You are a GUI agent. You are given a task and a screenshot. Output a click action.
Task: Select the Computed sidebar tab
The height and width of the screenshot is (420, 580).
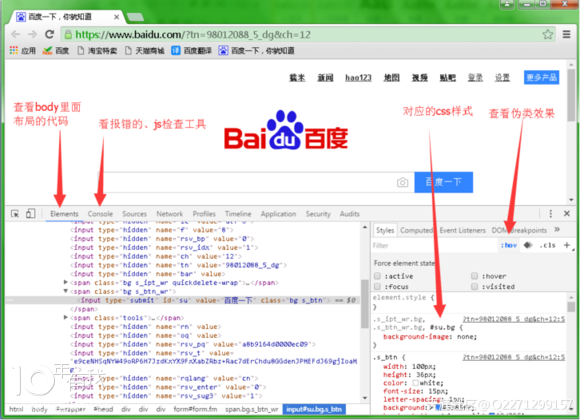pos(416,230)
